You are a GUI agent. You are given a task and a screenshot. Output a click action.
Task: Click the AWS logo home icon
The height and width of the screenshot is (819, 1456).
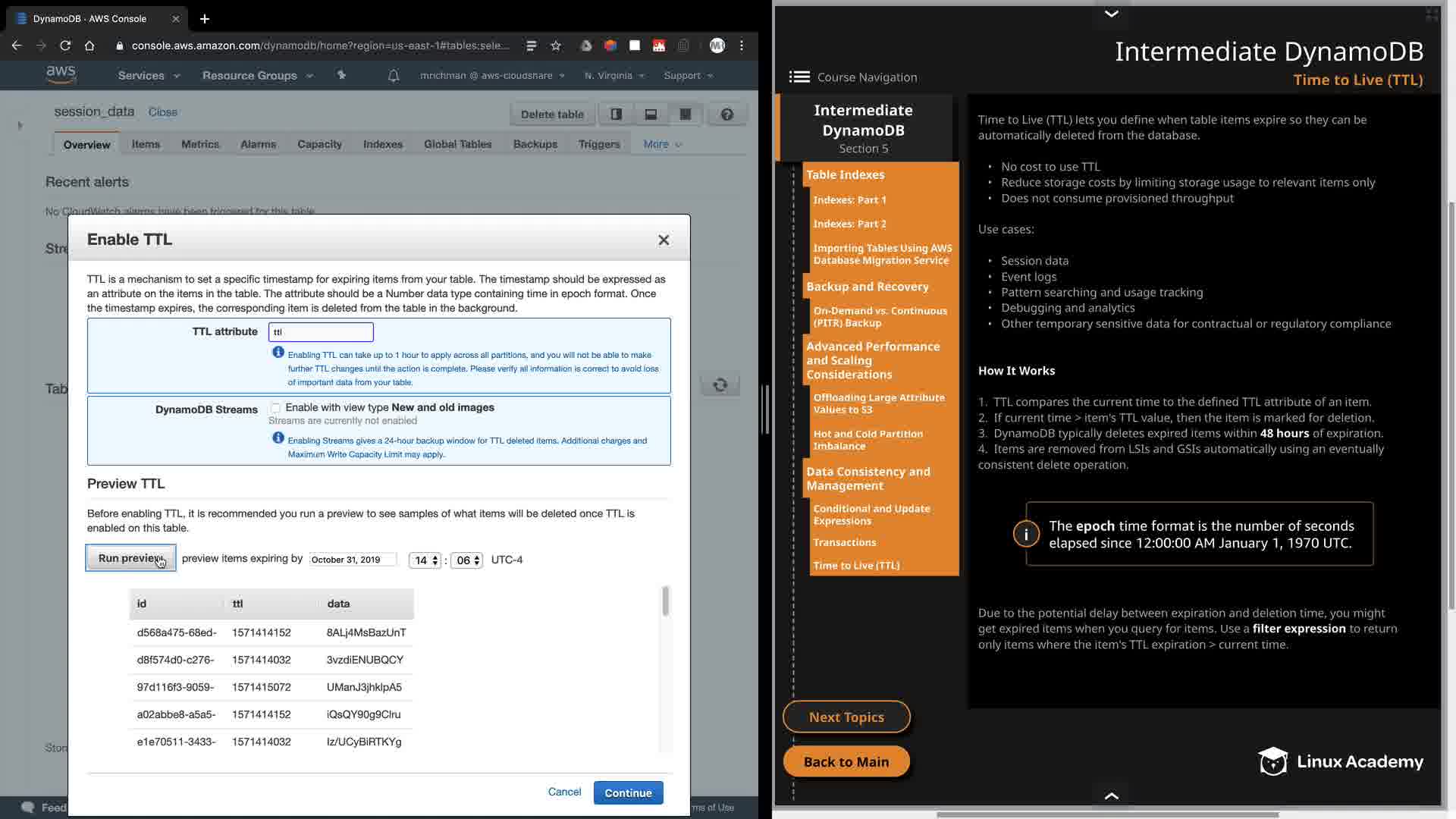pyautogui.click(x=61, y=74)
